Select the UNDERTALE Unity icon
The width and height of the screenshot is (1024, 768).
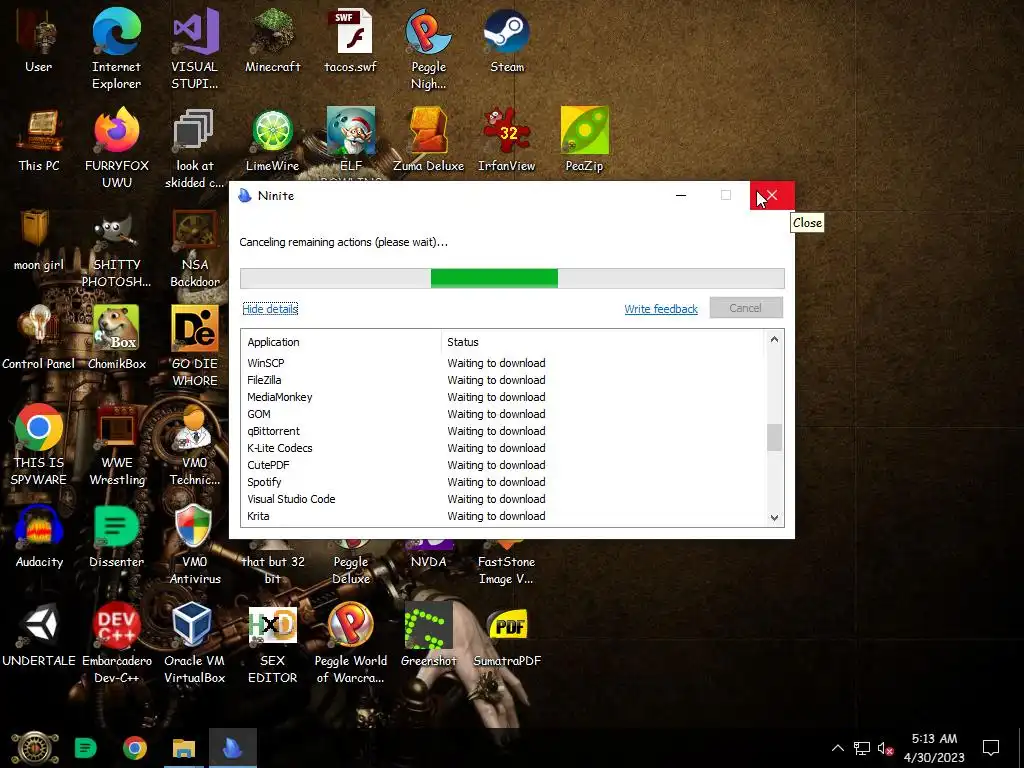tap(39, 635)
